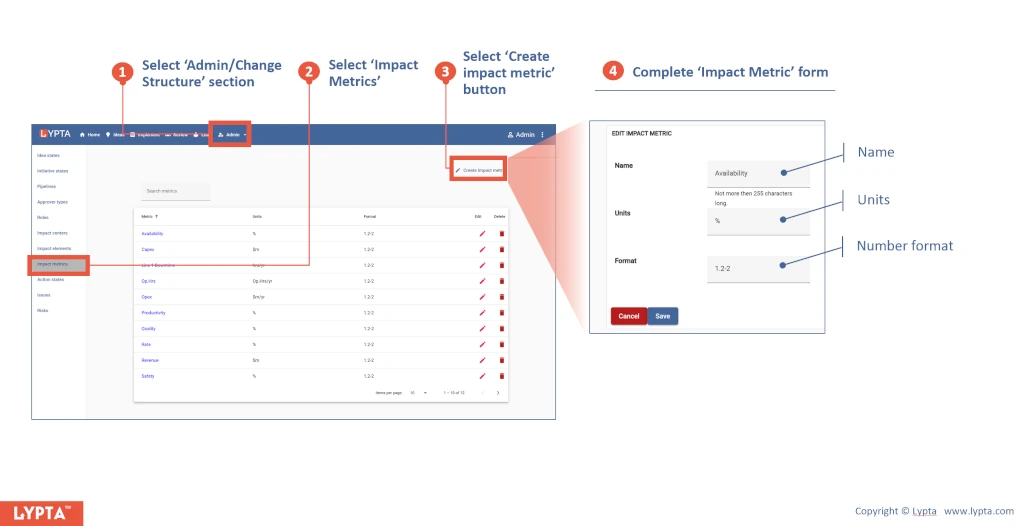Delete the Quality metric row
The image size is (1024, 526).
pyautogui.click(x=502, y=329)
